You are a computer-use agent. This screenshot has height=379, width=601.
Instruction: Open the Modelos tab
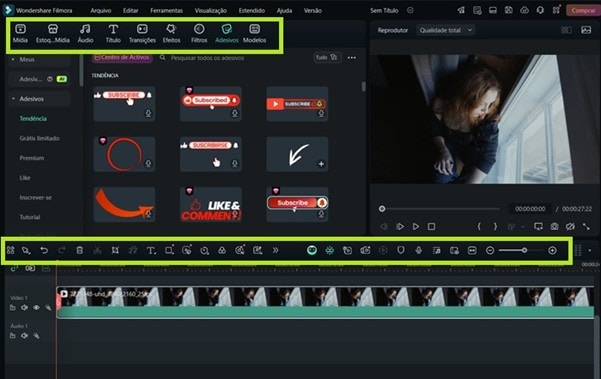coord(255,33)
